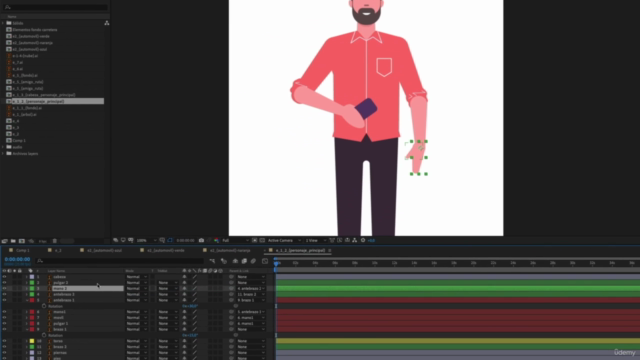Click the current time indicator on timeline ruler
Image resolution: width=640 pixels, height=360 pixels.
click(276, 263)
